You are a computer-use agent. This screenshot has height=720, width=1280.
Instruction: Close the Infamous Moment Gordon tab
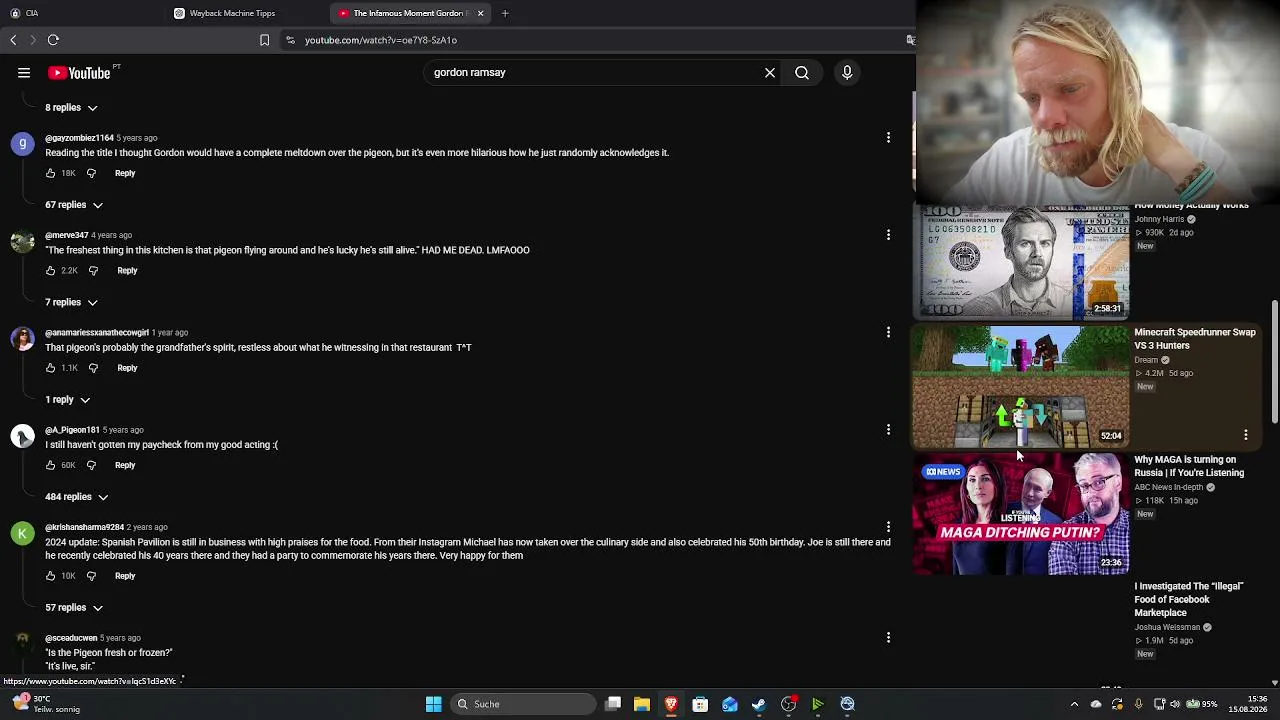(x=480, y=13)
